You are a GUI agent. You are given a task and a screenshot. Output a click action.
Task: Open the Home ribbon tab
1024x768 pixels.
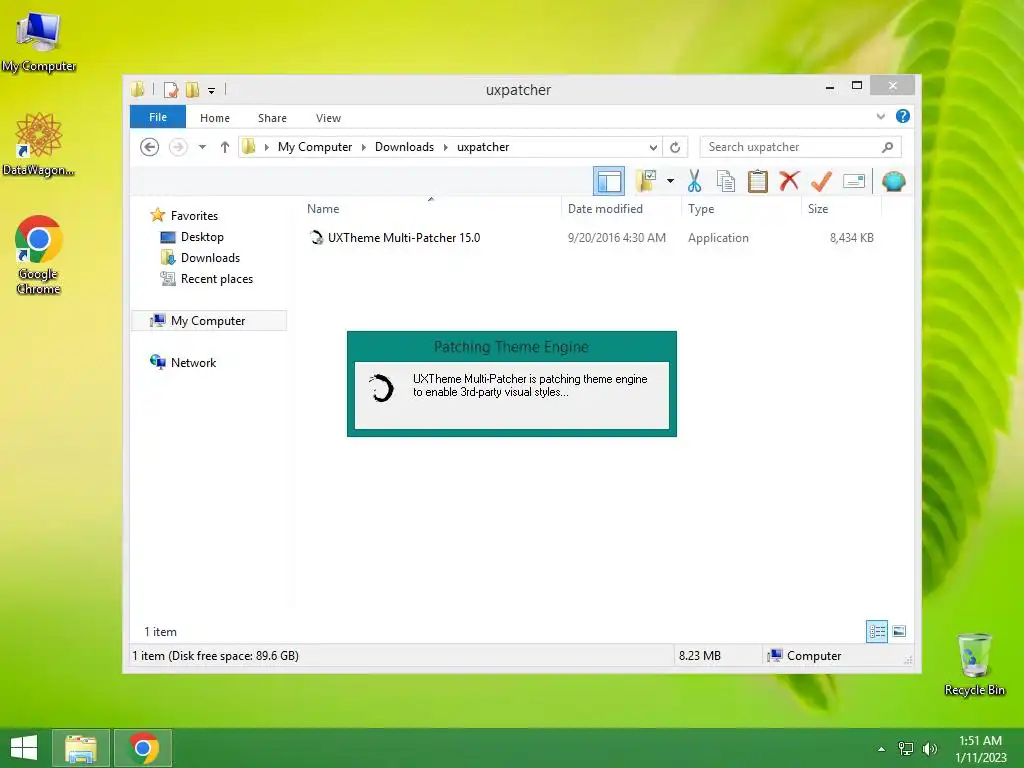[x=215, y=118]
